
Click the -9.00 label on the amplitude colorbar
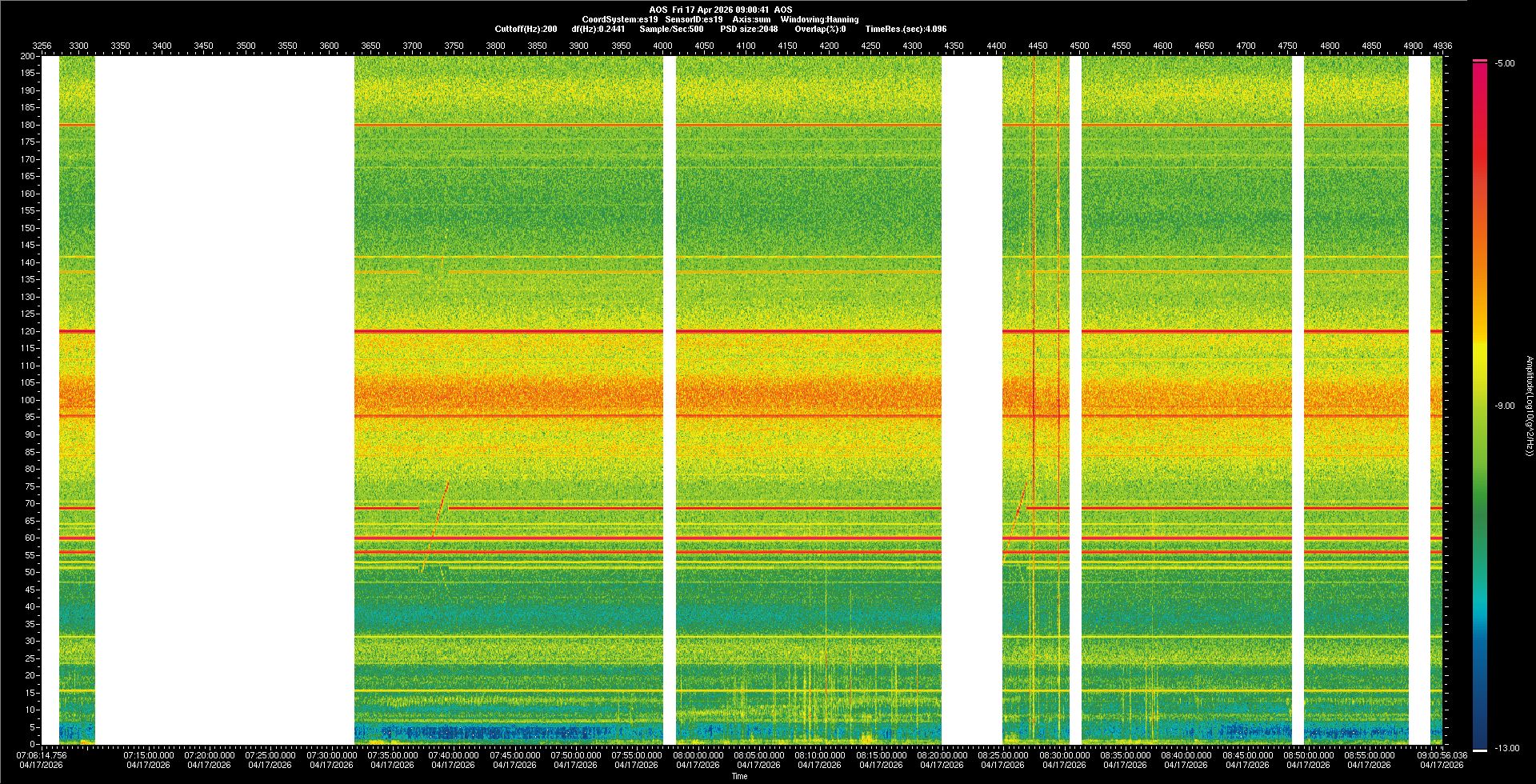1505,406
